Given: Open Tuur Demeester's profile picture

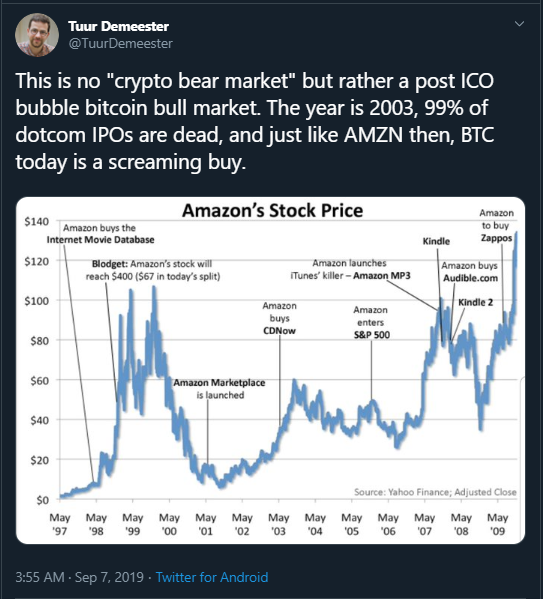Looking at the screenshot, I should [x=37, y=35].
